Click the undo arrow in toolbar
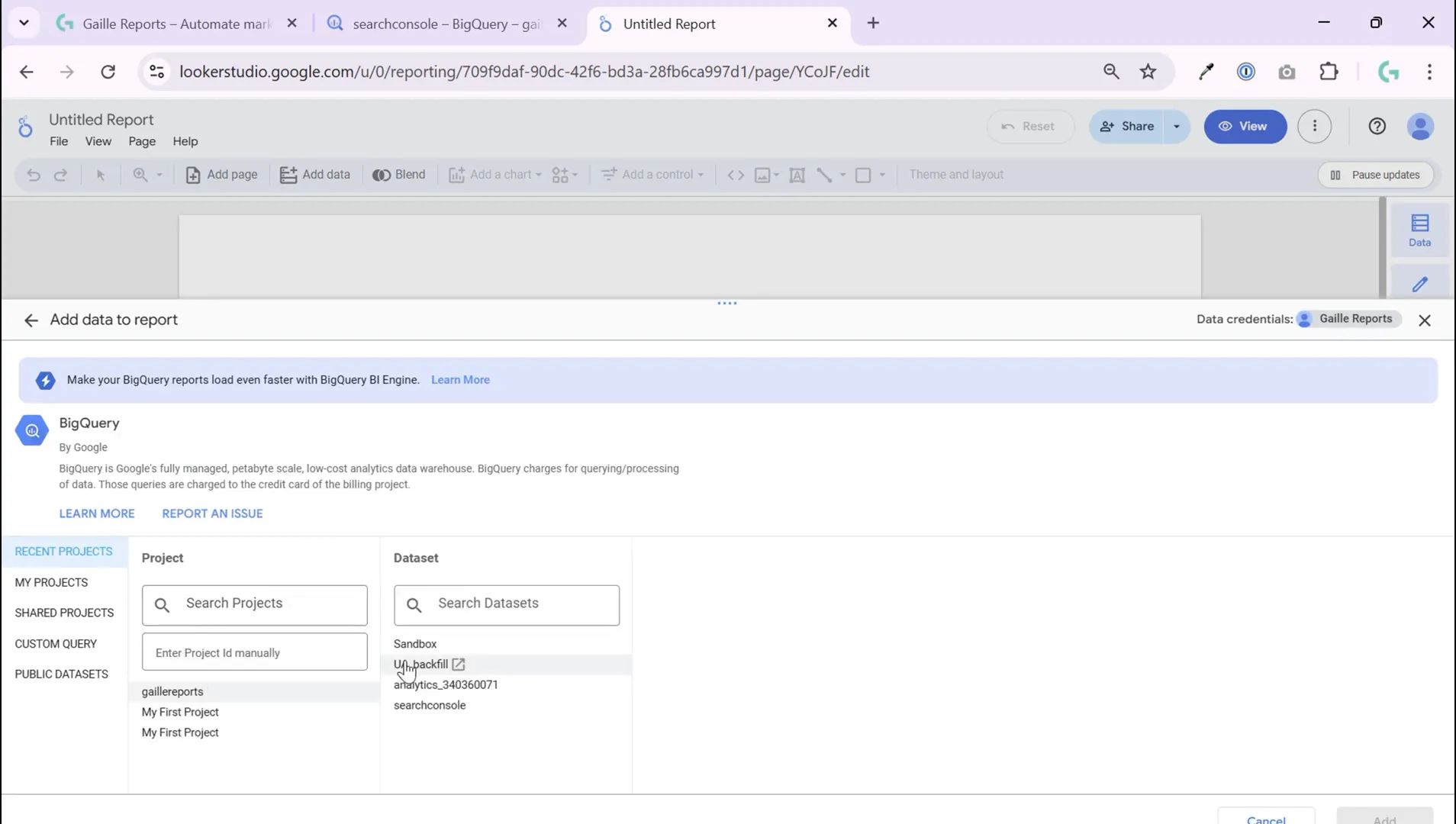 point(34,175)
